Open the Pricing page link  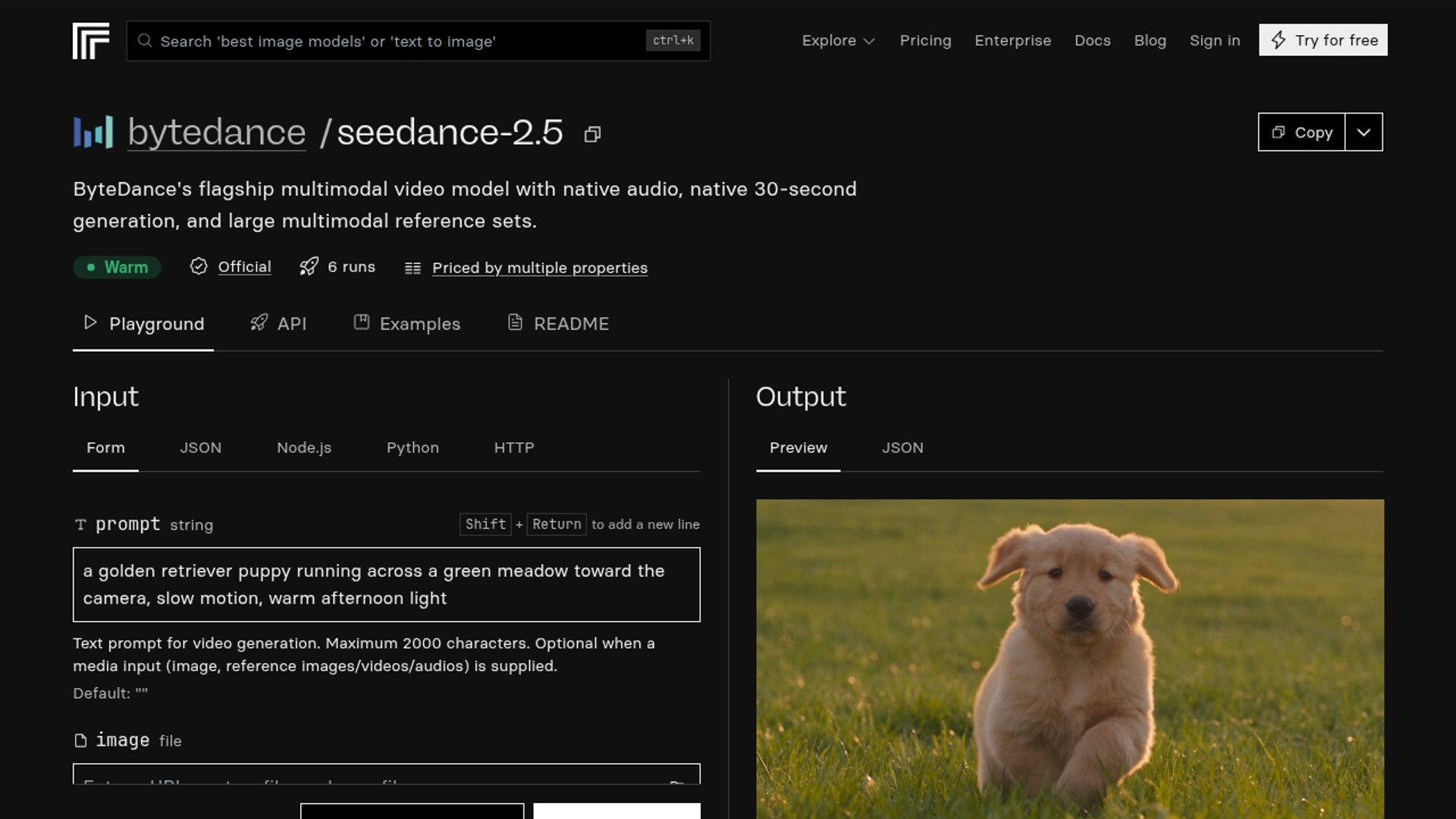925,40
